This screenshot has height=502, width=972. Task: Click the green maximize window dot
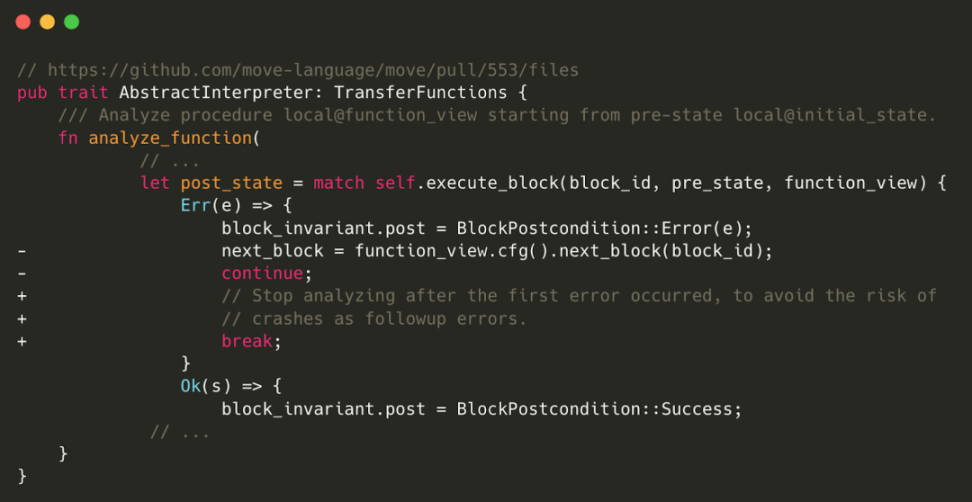pyautogui.click(x=71, y=22)
